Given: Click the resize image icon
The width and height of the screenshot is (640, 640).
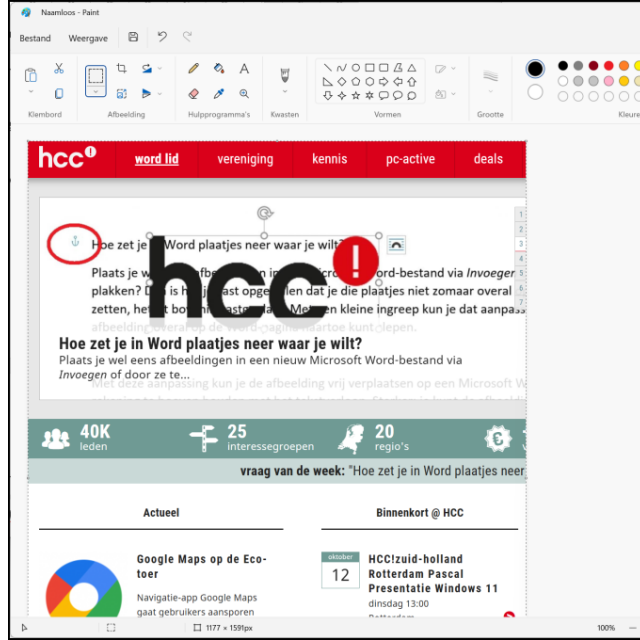Looking at the screenshot, I should (x=122, y=94).
